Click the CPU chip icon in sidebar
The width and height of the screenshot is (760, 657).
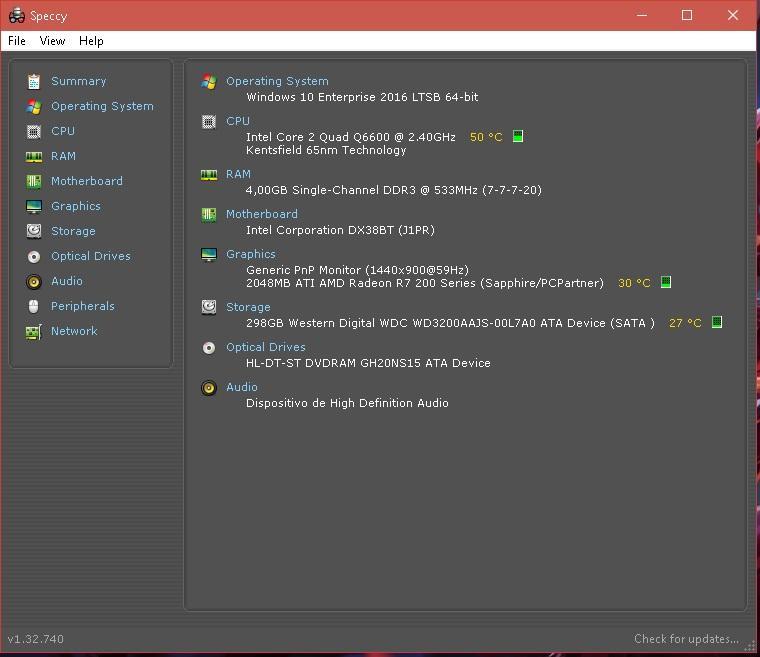pyautogui.click(x=33, y=131)
